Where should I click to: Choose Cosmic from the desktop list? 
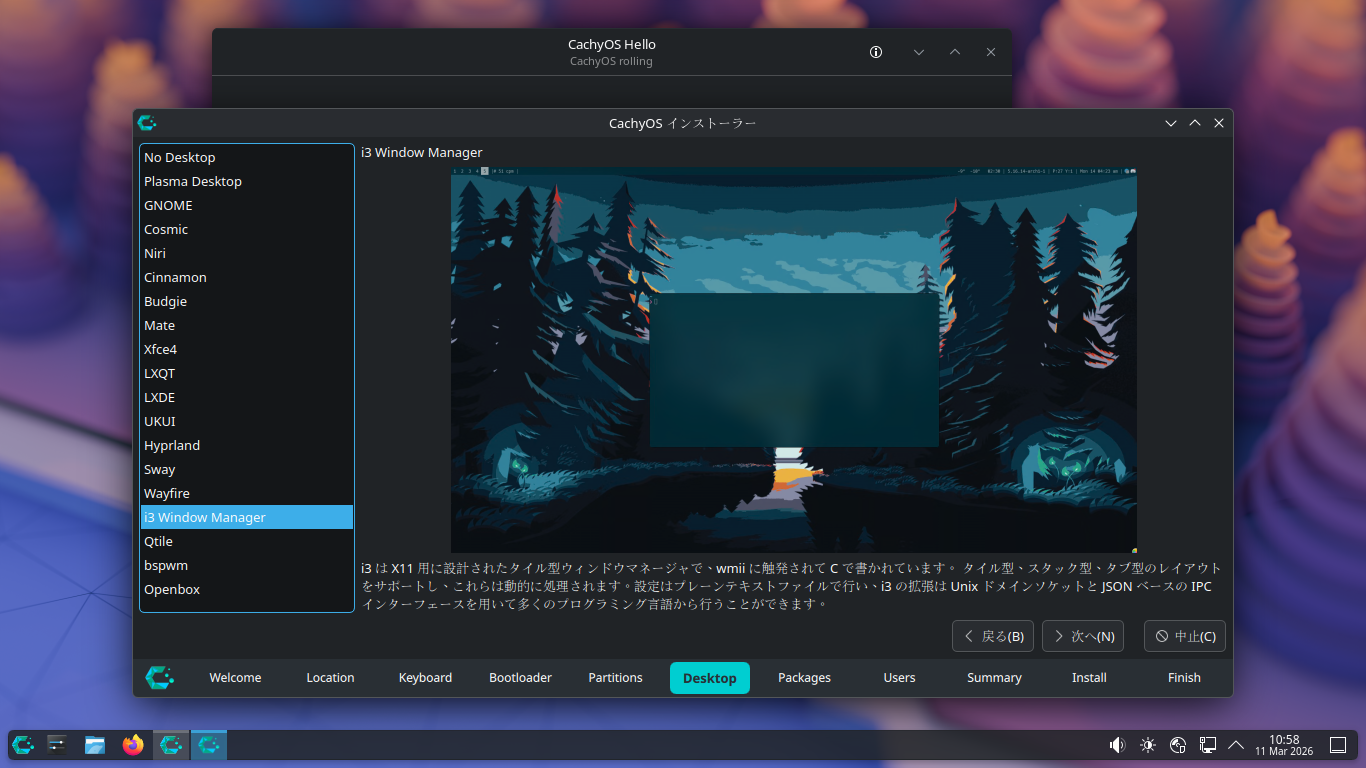pos(247,229)
